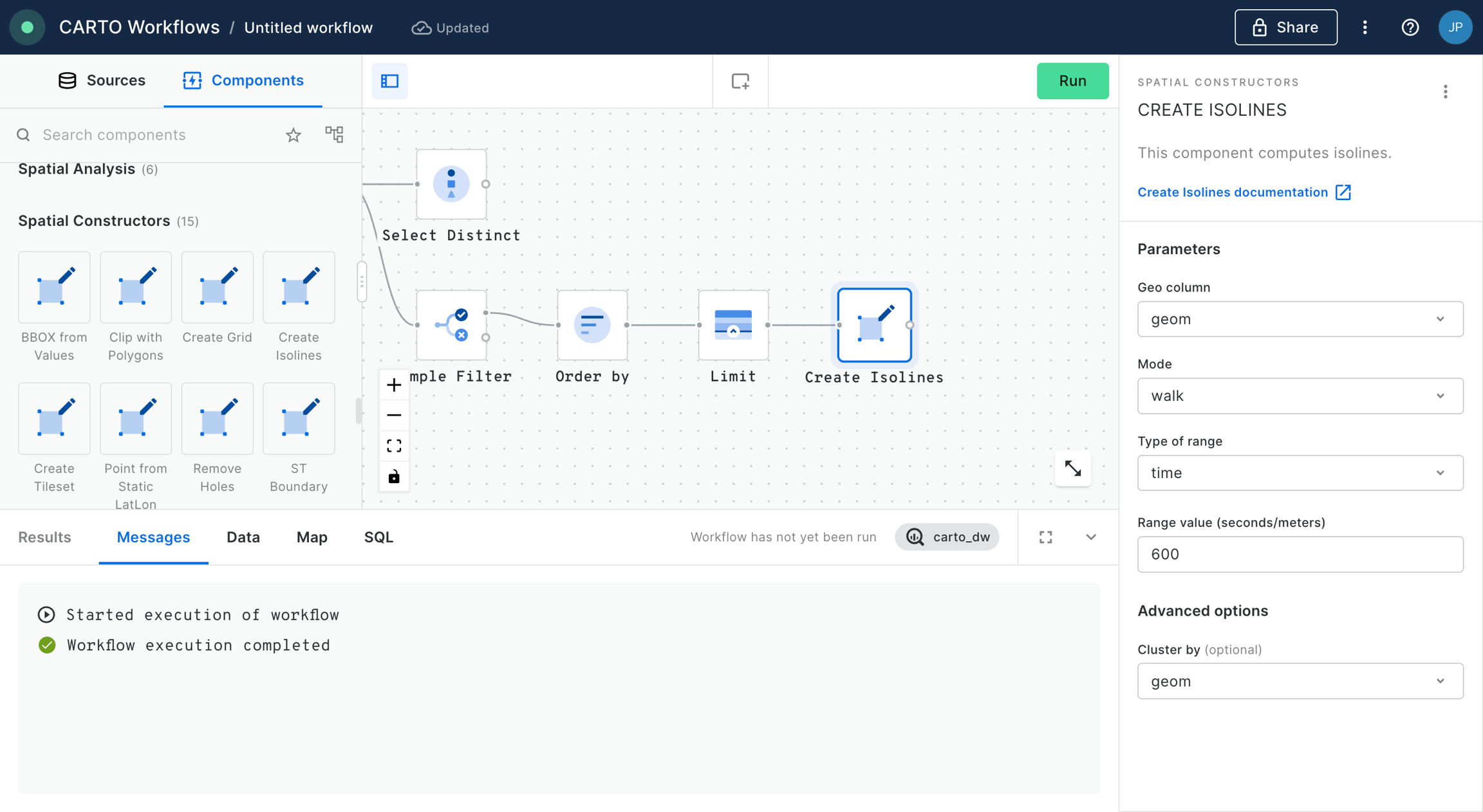Toggle the canvas lock button

coord(394,477)
